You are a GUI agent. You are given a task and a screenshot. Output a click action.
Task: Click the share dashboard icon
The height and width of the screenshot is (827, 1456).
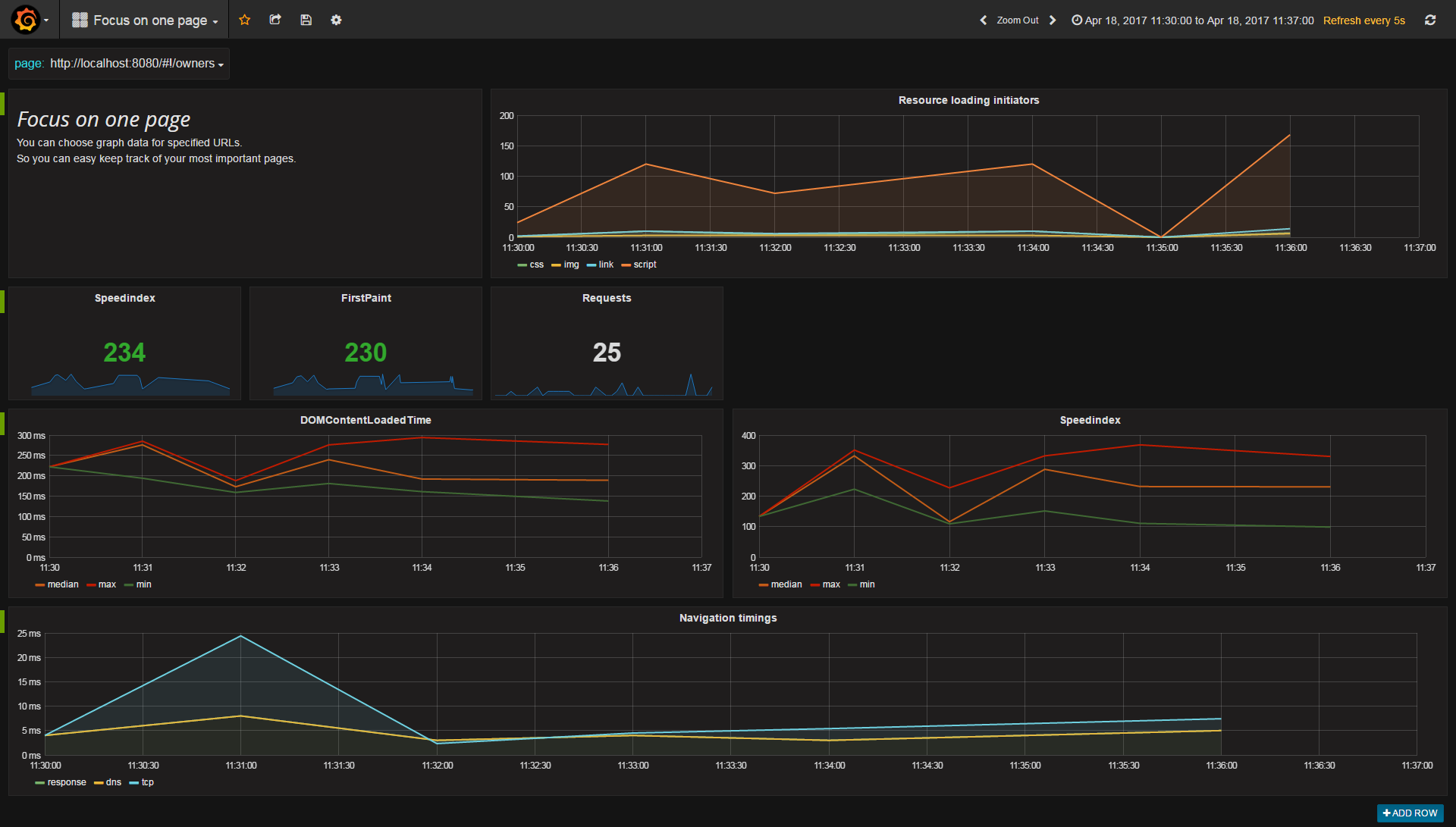click(x=275, y=20)
